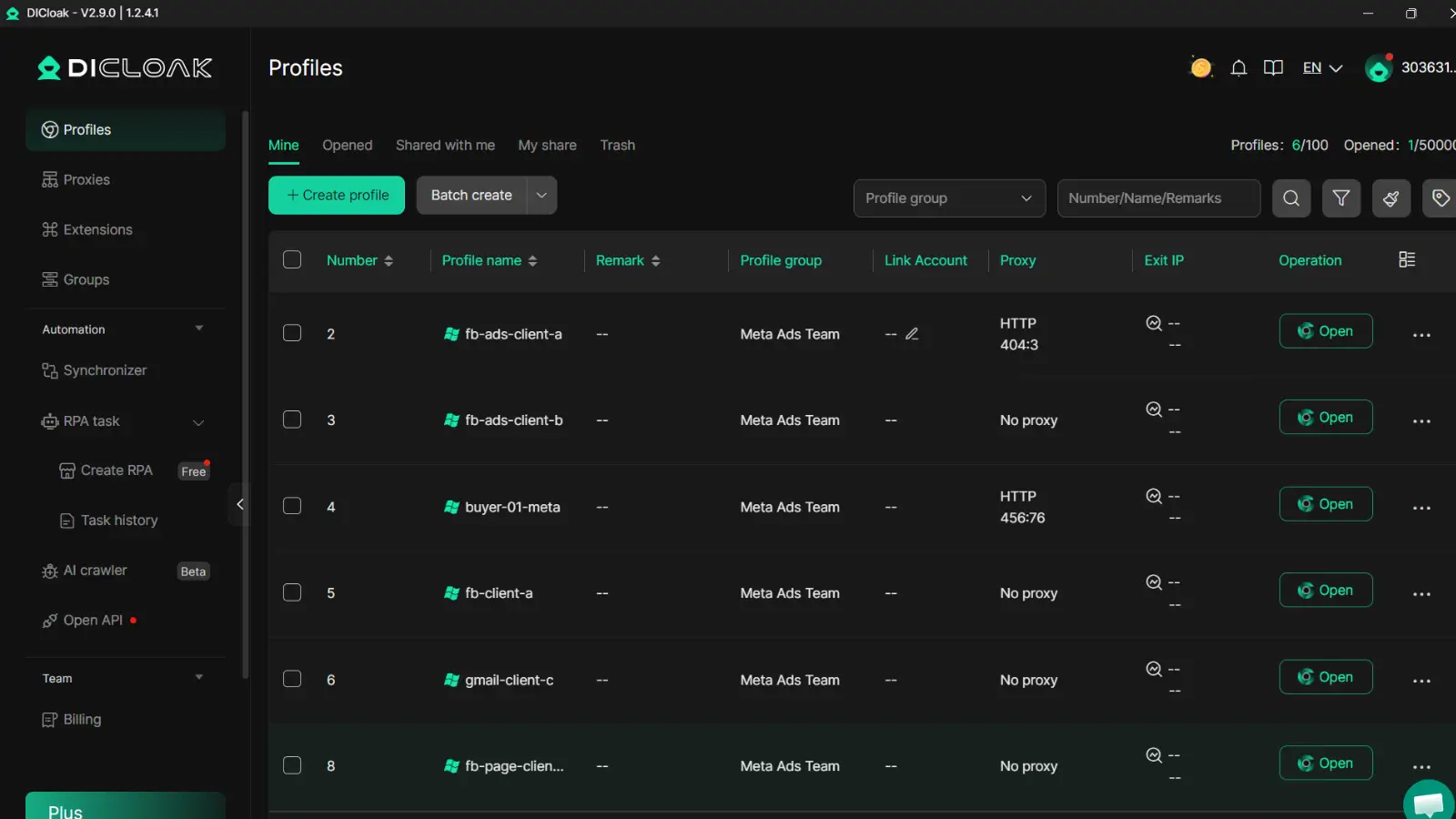This screenshot has width=1456, height=819.
Task: Open the user avatar account menu
Action: pos(1380,67)
